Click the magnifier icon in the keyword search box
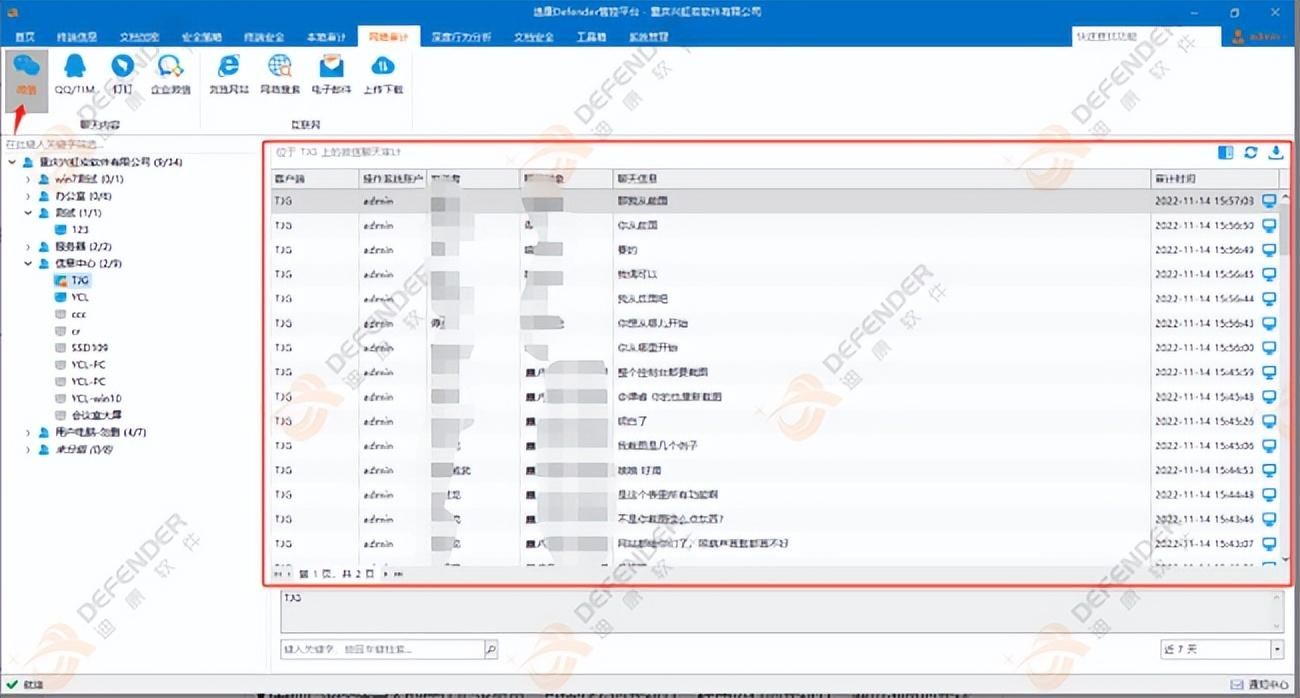 490,649
